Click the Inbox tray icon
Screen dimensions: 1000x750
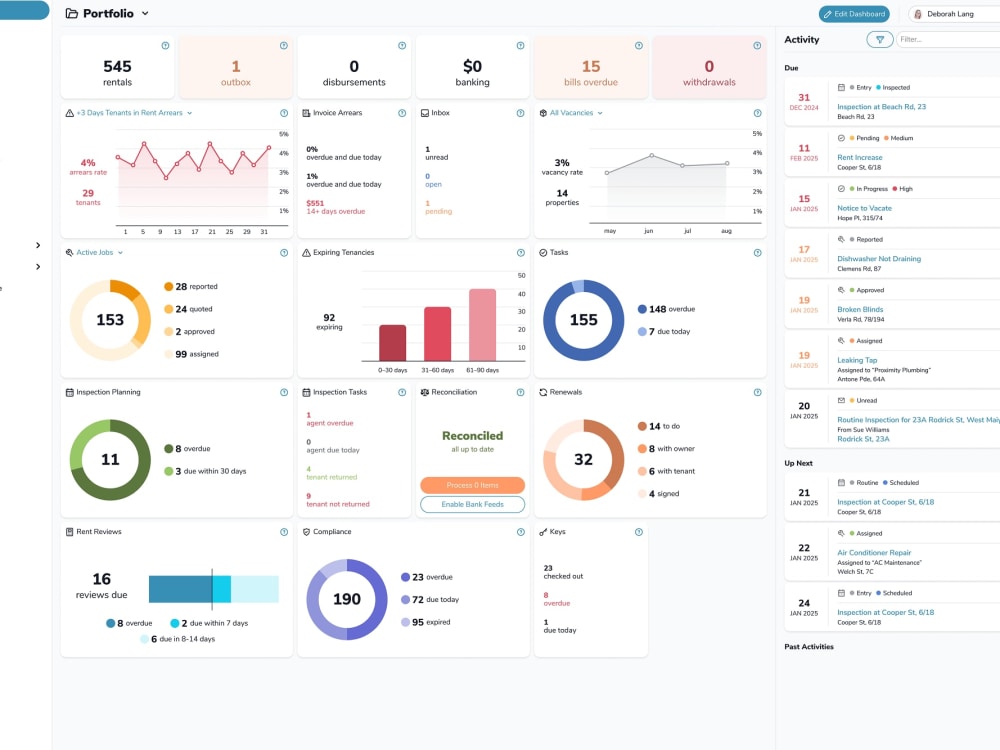425,113
